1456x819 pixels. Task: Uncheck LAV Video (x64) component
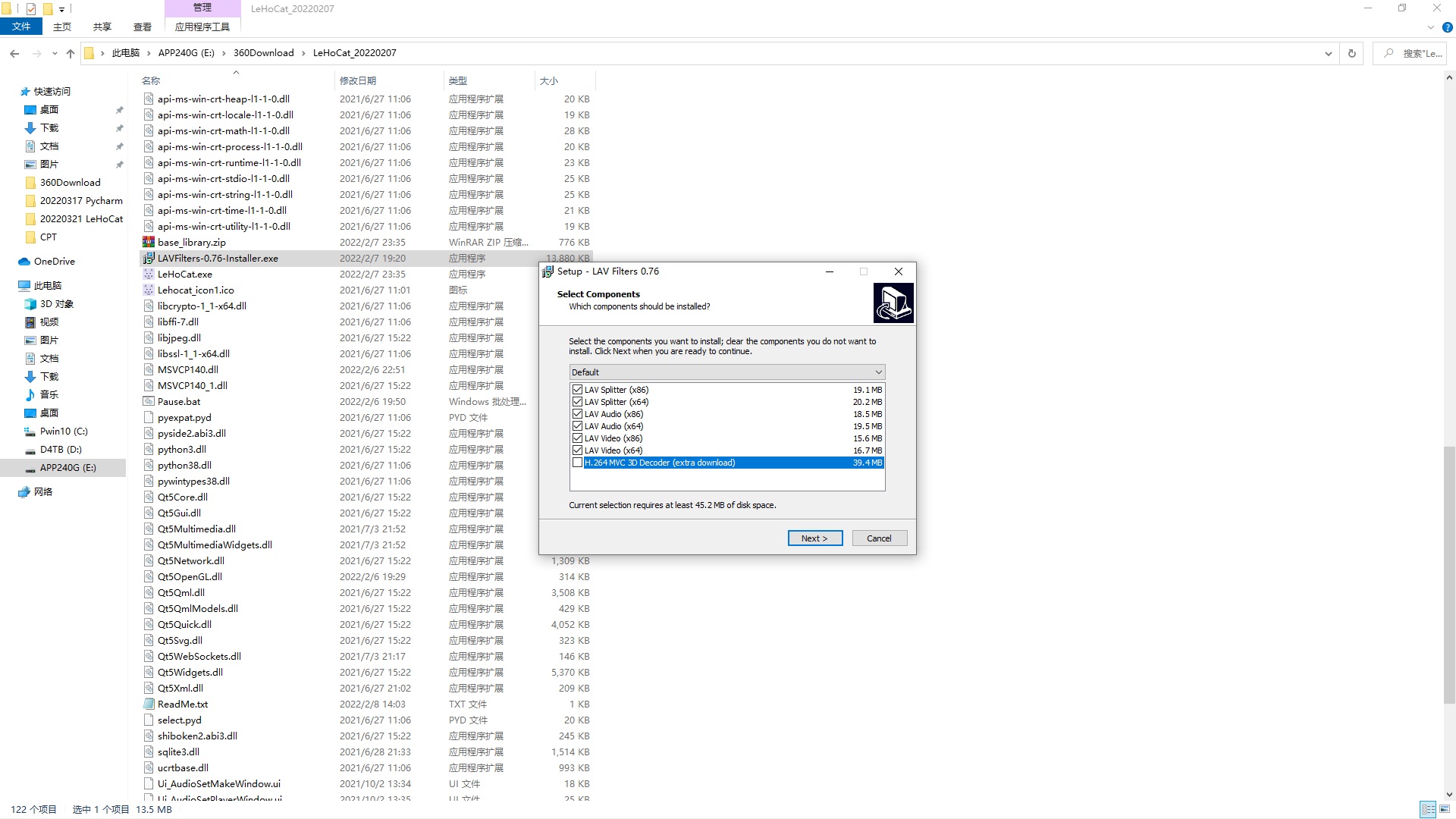[x=578, y=450]
